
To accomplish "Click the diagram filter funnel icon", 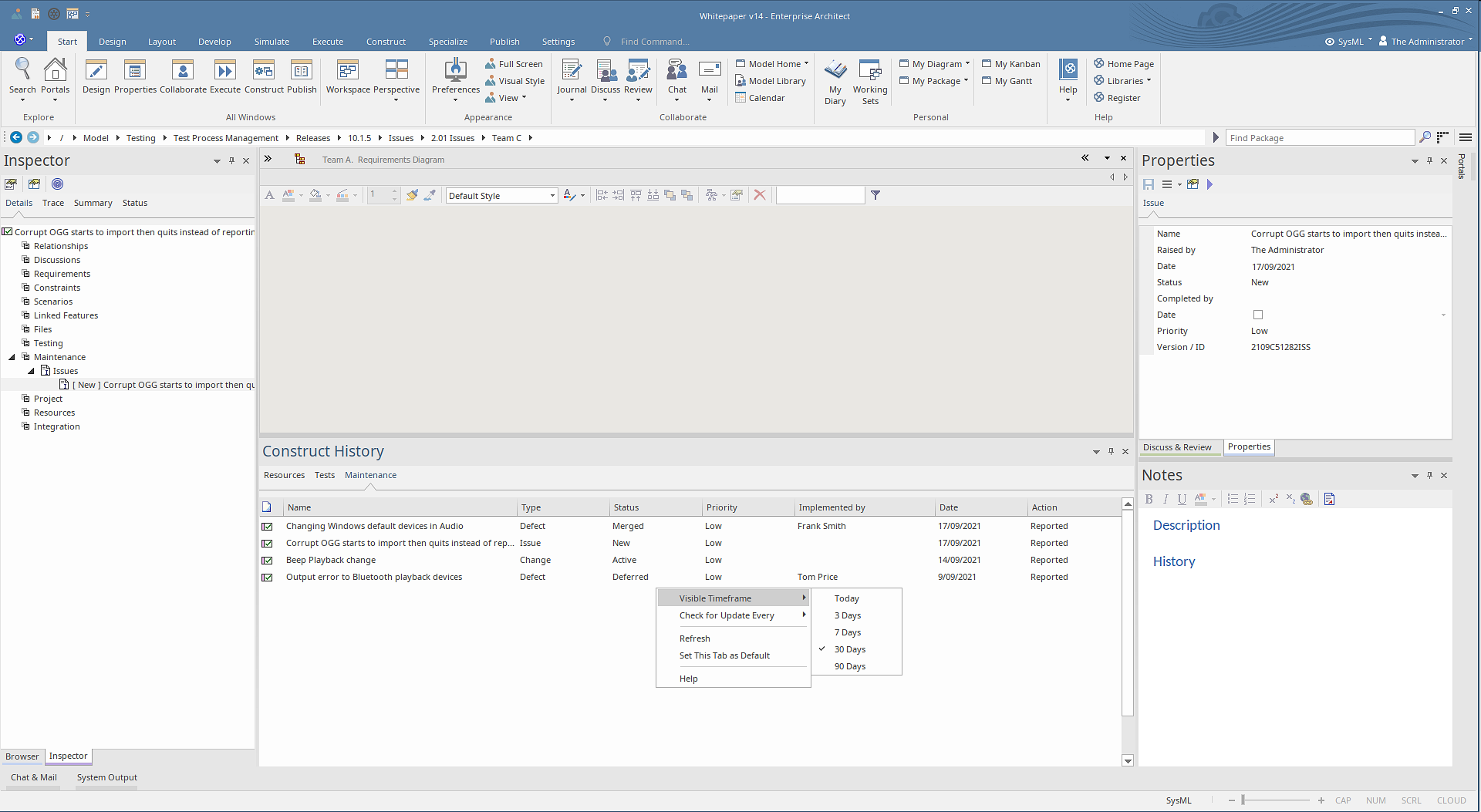I will click(875, 195).
